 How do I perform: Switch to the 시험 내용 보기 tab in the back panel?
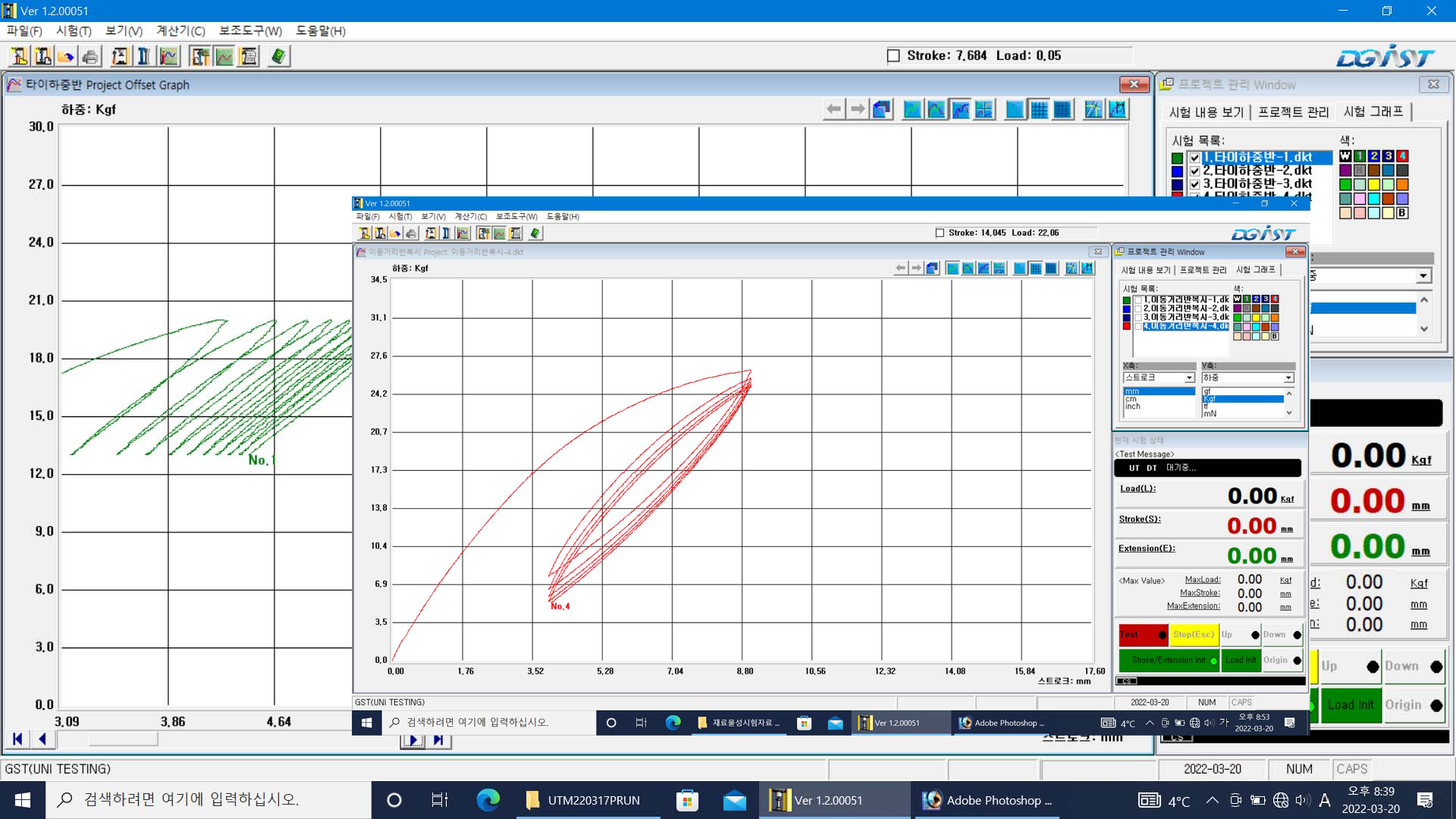tap(1206, 112)
